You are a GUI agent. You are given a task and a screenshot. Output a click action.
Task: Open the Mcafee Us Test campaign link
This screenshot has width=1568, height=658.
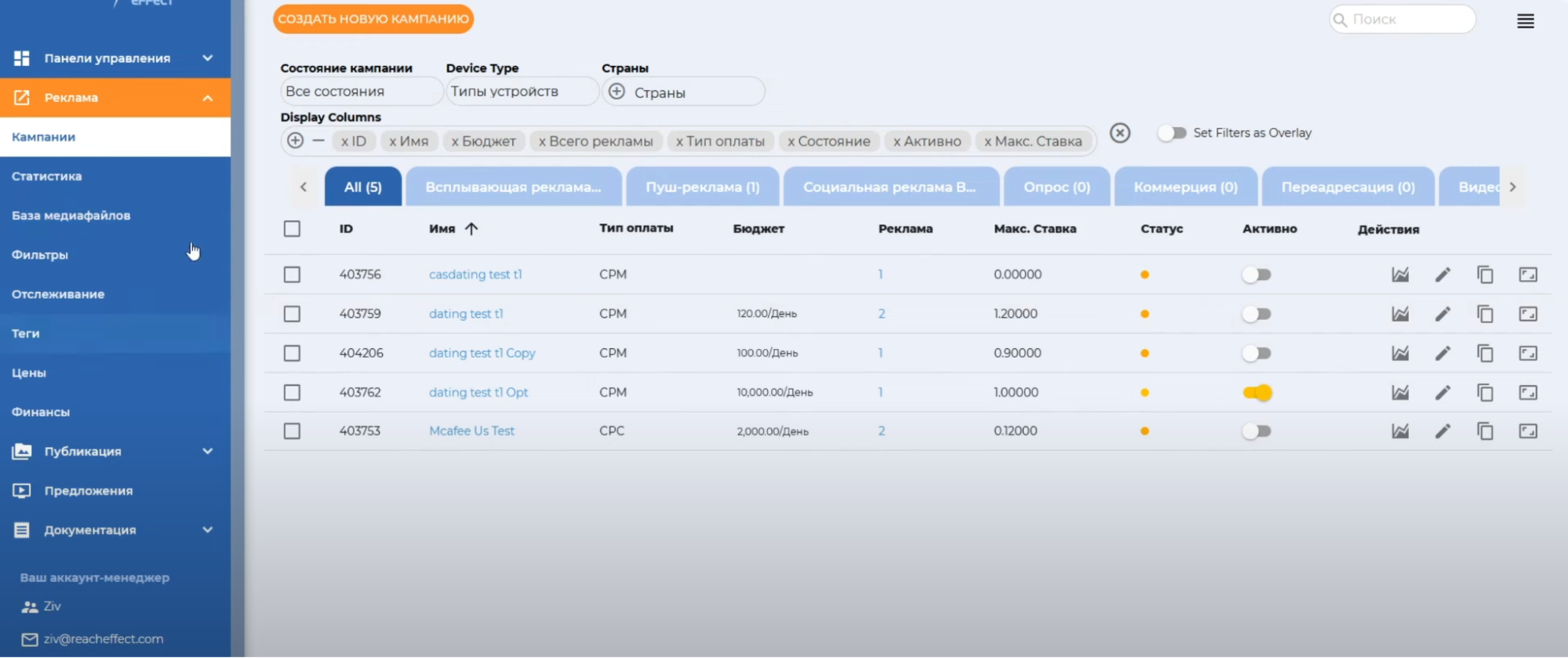click(471, 431)
